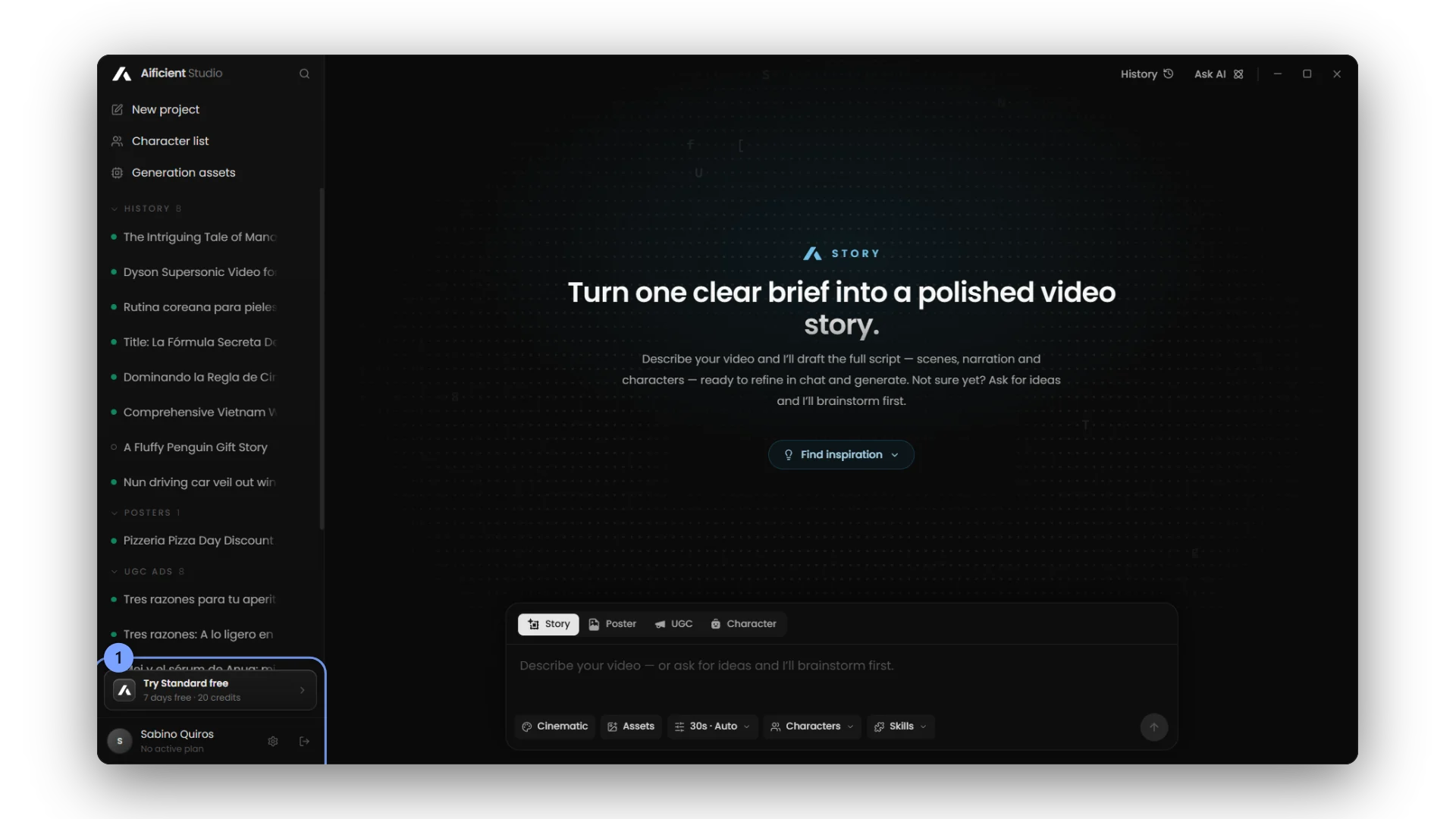Select the Story tab
Viewport: 1456px width, 819px height.
548,624
